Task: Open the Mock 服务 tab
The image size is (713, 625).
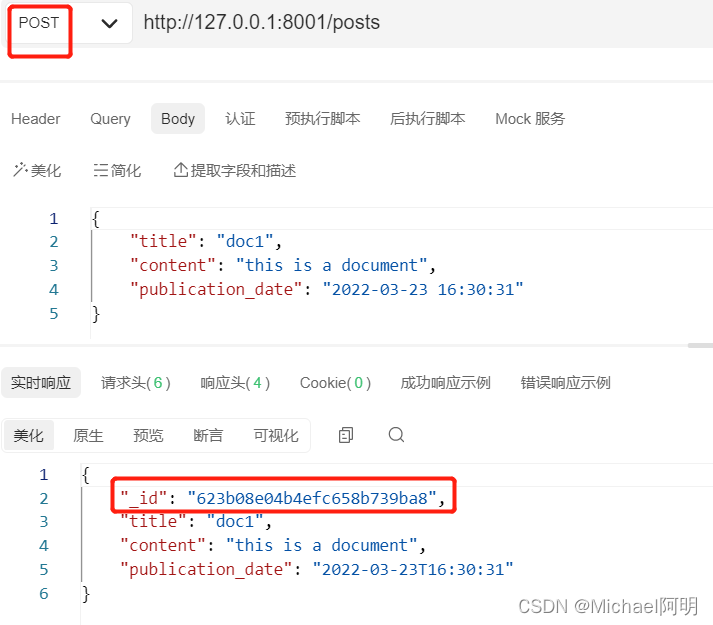Action: click(x=530, y=119)
